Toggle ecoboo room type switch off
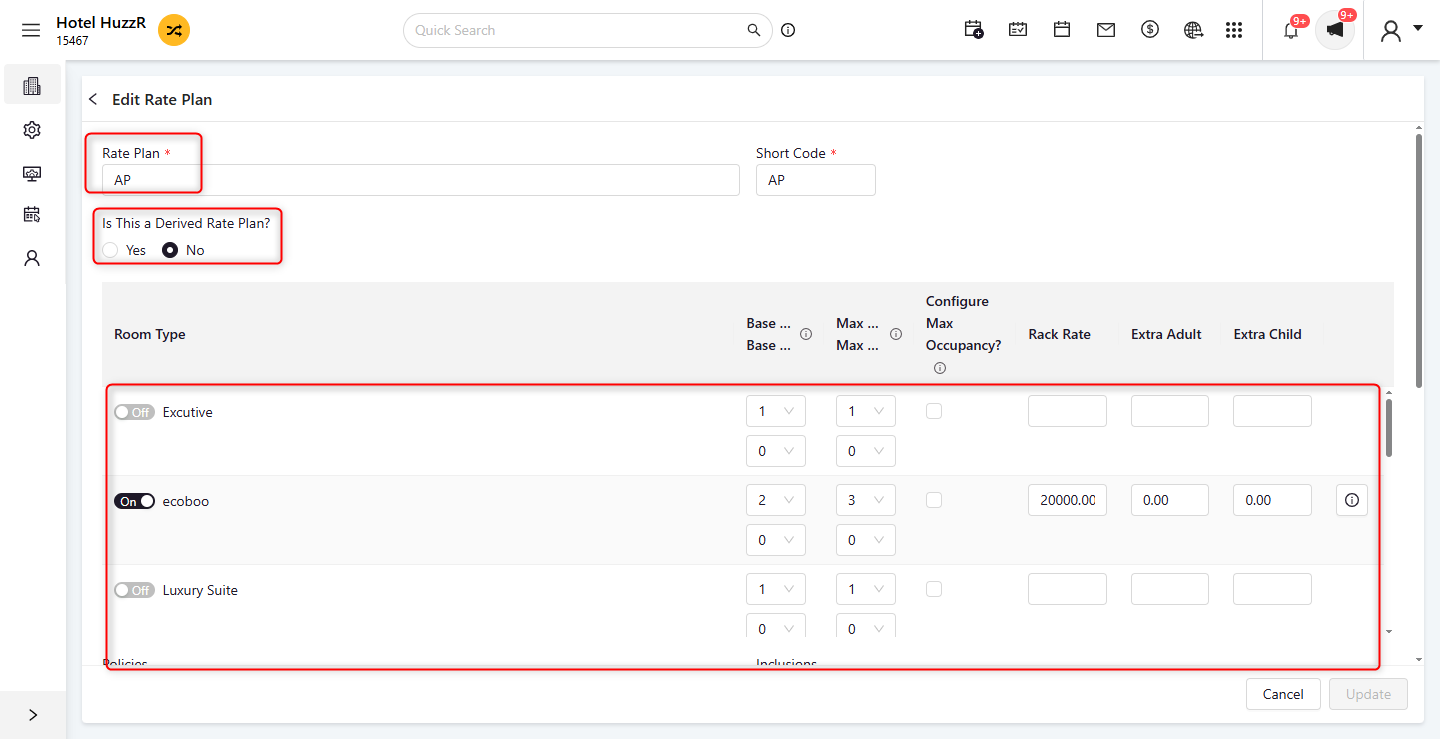This screenshot has width=1440, height=739. pos(134,501)
